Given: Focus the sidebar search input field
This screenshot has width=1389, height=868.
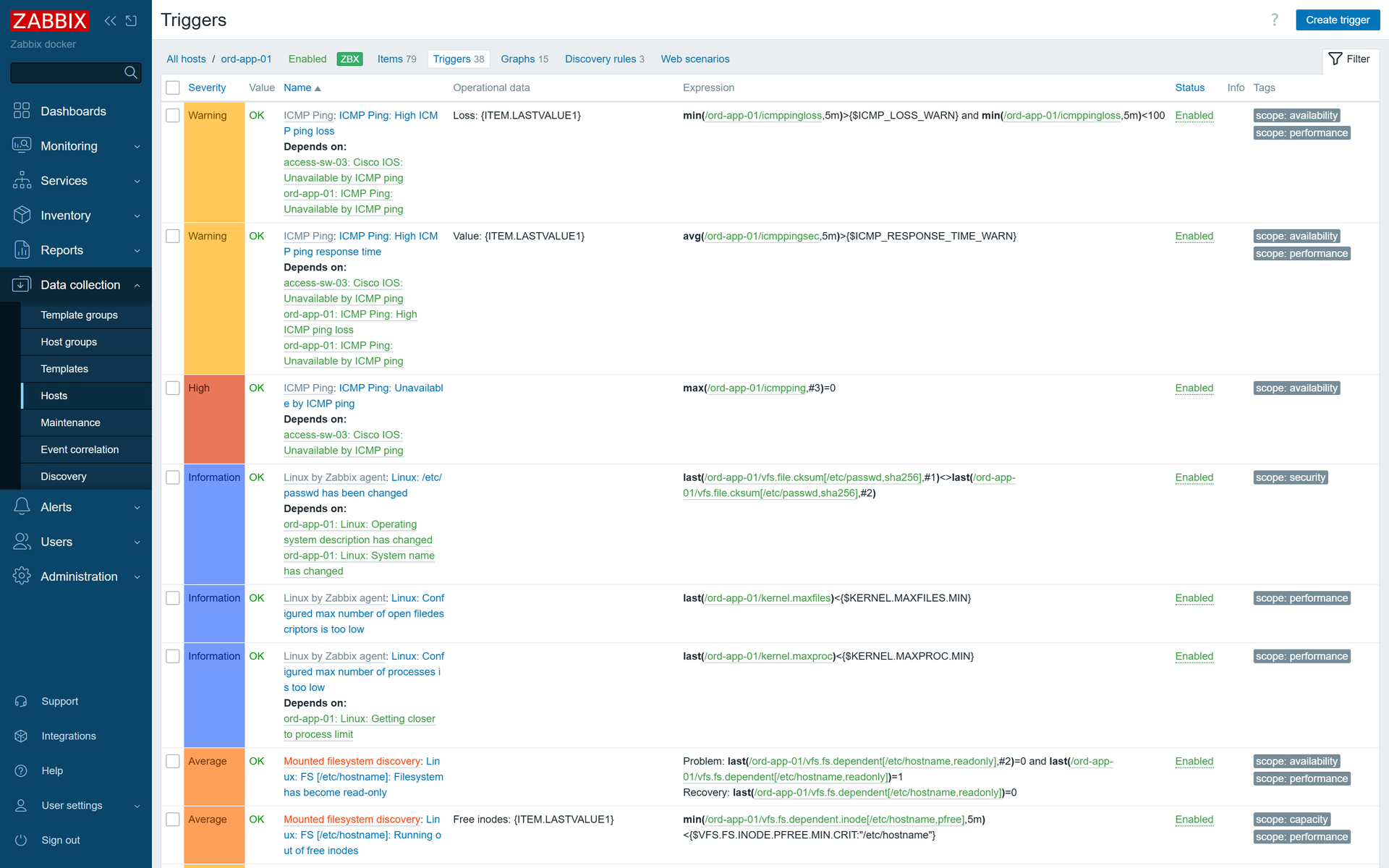Looking at the screenshot, I should click(67, 72).
